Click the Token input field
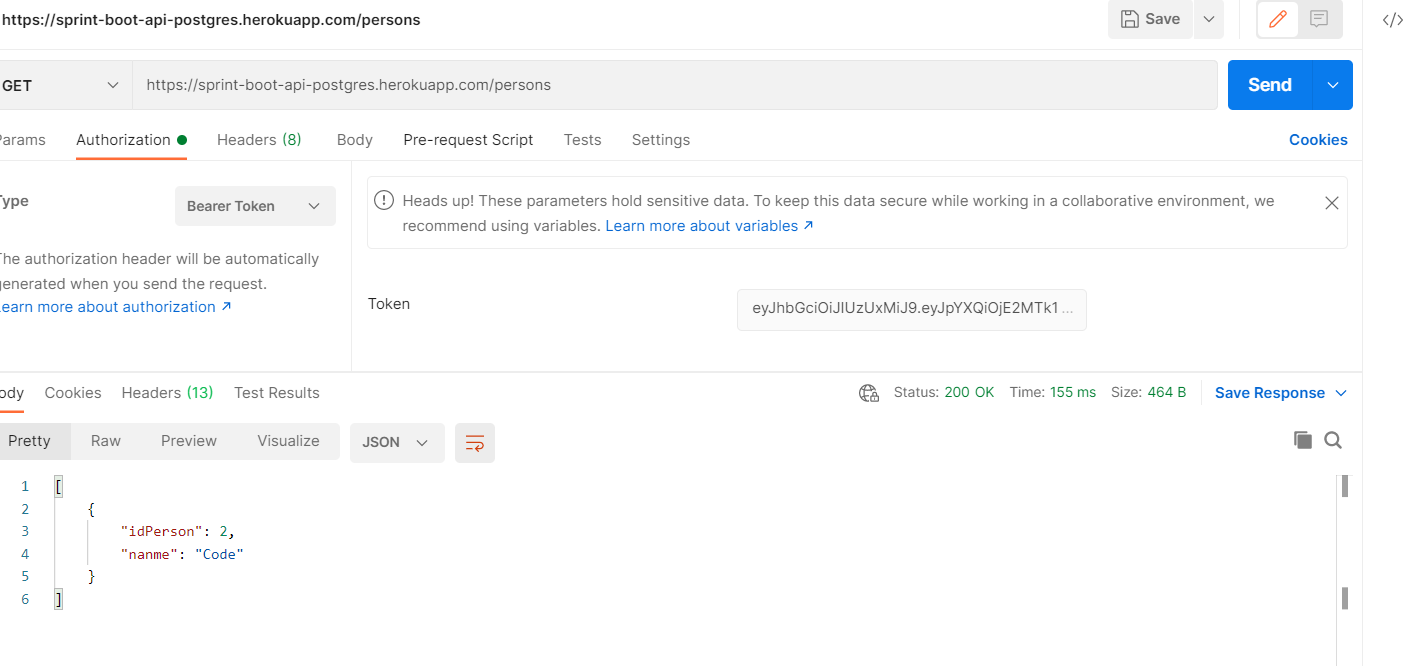Image resolution: width=1406 pixels, height=666 pixels. tap(911, 309)
